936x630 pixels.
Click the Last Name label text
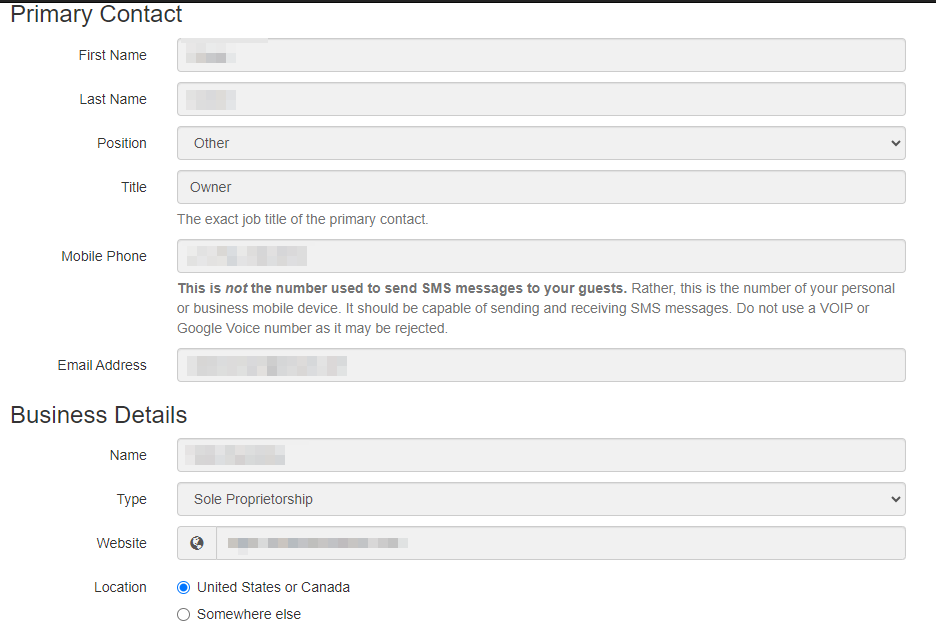(113, 99)
